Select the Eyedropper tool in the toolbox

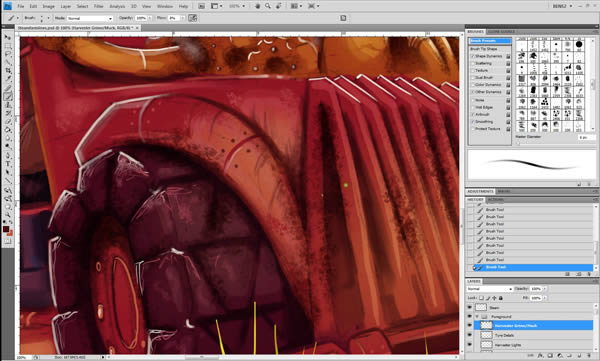point(8,79)
